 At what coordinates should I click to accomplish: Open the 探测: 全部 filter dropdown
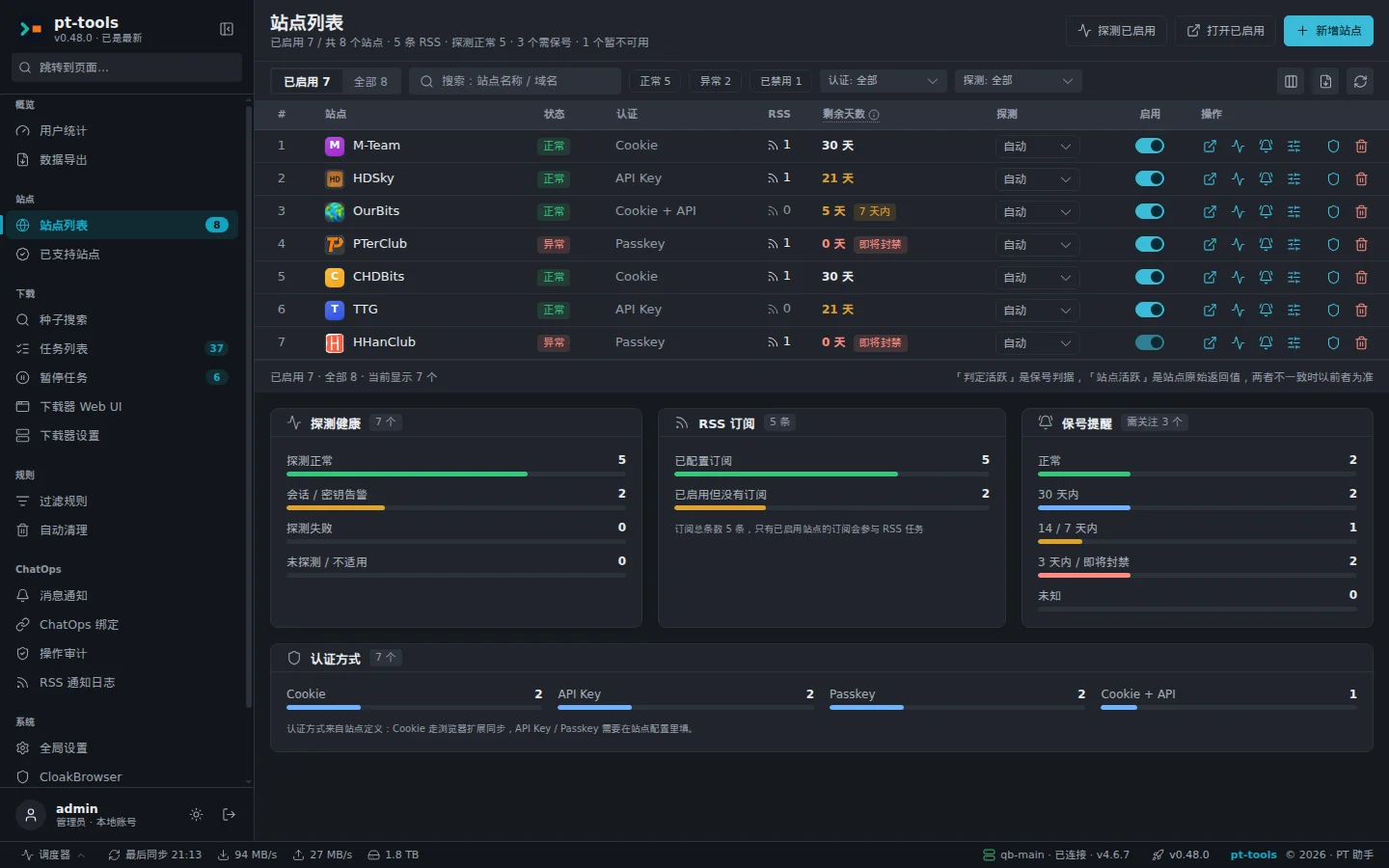tap(1019, 81)
